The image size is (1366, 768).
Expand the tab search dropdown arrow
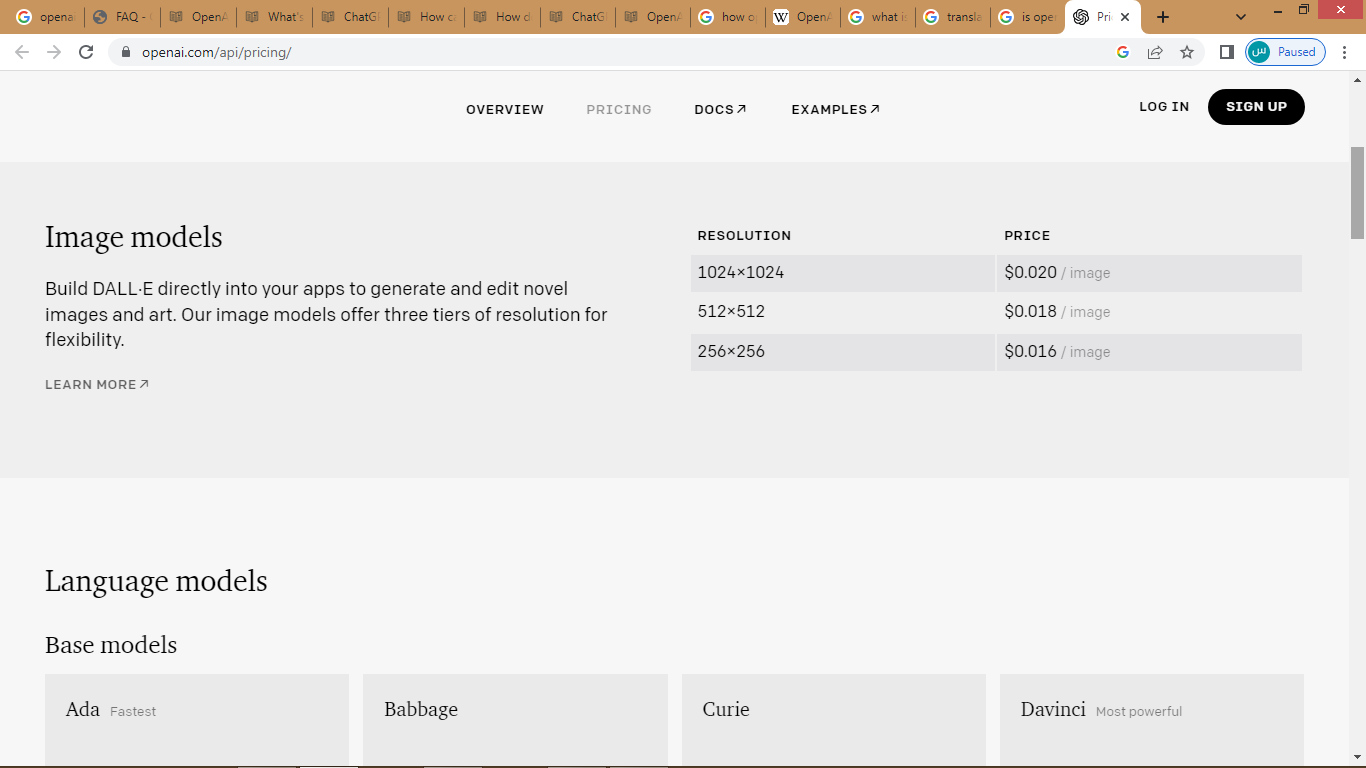[1241, 17]
